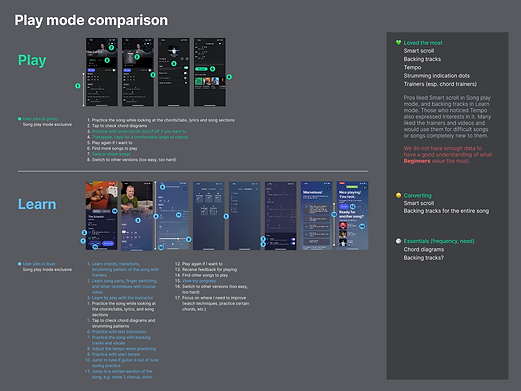Tap the blue pill button in first Play screen
The height and width of the screenshot is (391, 521).
91,70
